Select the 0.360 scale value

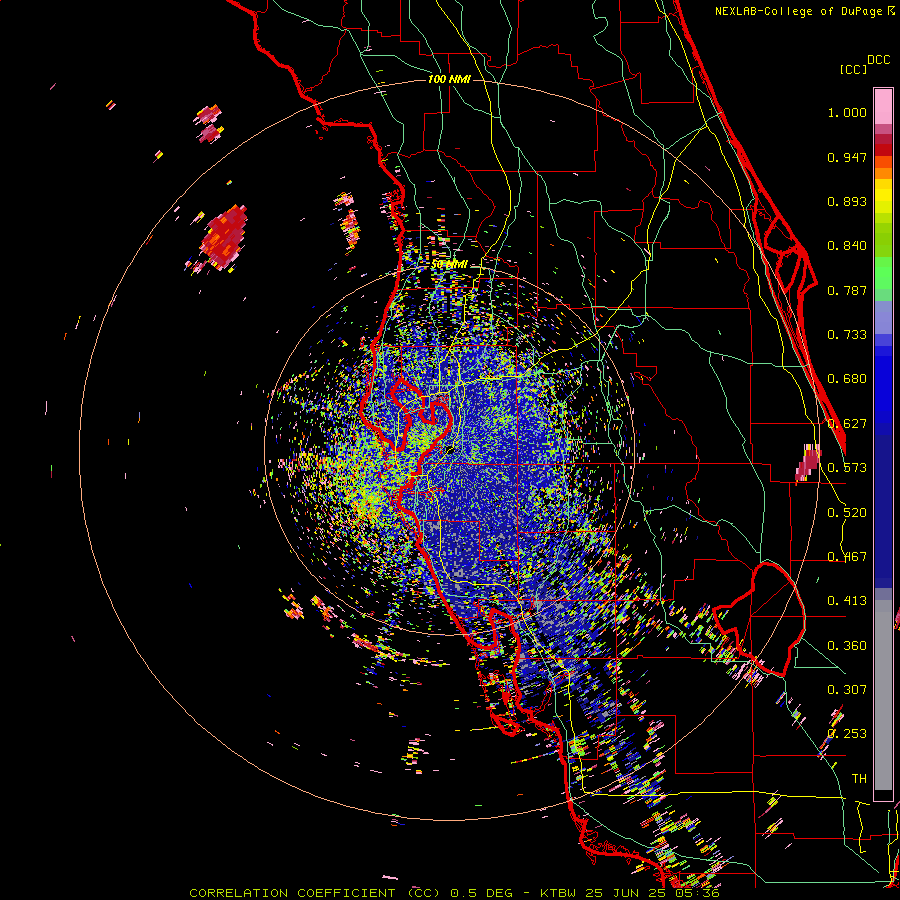click(x=847, y=646)
